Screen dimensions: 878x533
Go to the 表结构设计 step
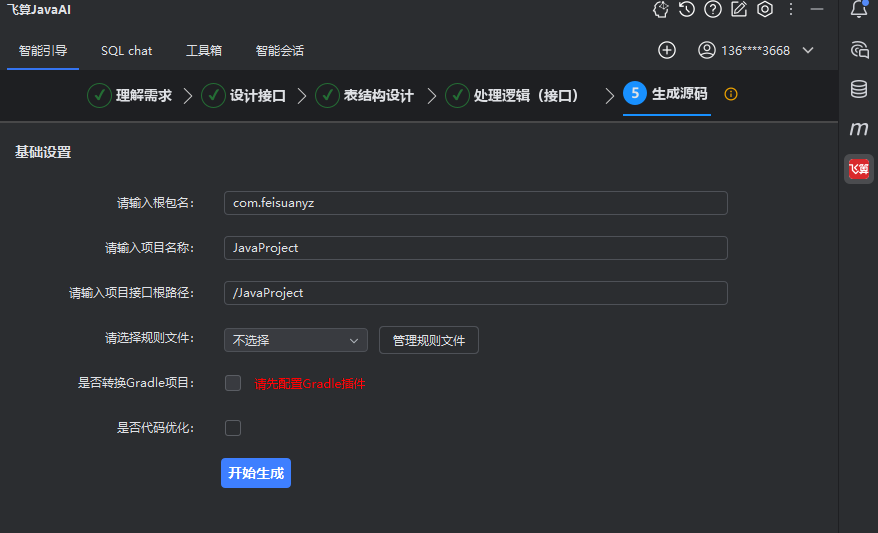379,96
